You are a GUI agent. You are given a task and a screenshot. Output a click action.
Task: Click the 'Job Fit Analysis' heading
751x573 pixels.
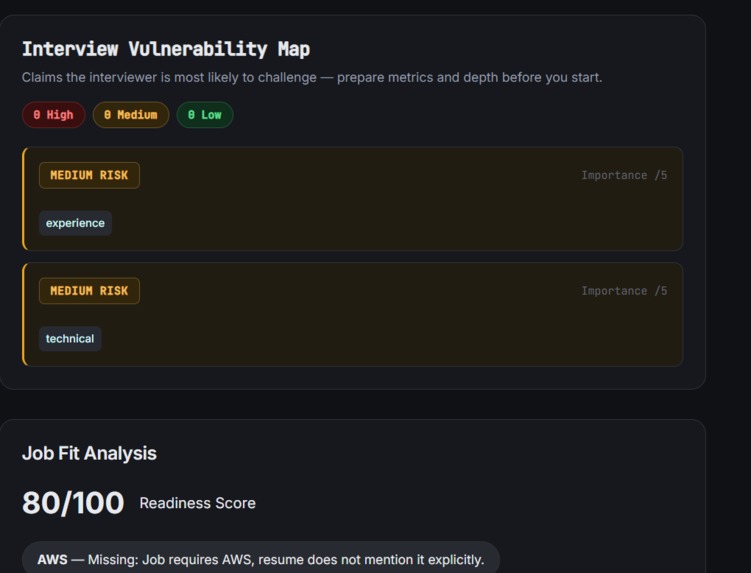[x=89, y=453]
